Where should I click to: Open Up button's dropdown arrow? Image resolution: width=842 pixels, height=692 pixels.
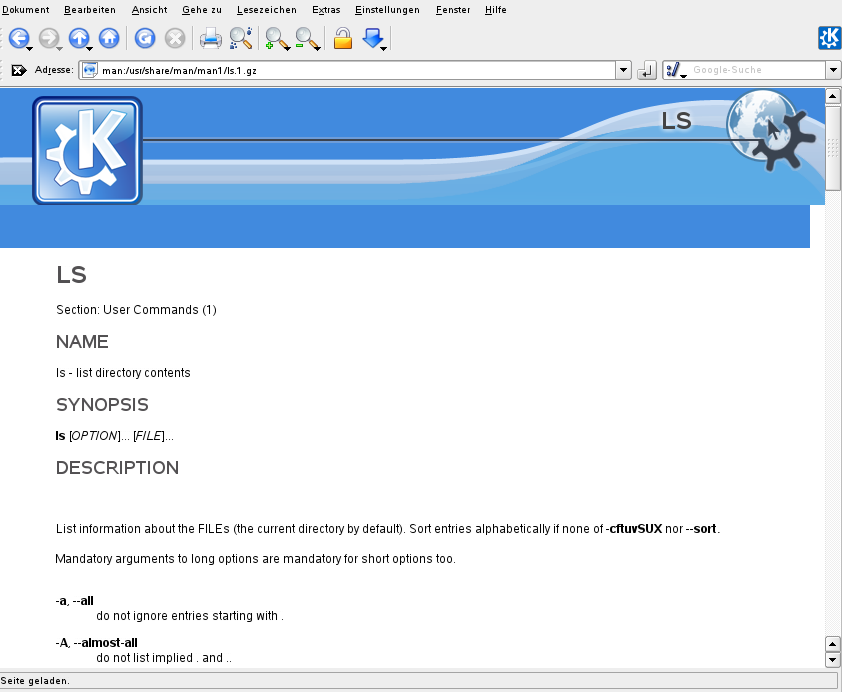coord(90,49)
